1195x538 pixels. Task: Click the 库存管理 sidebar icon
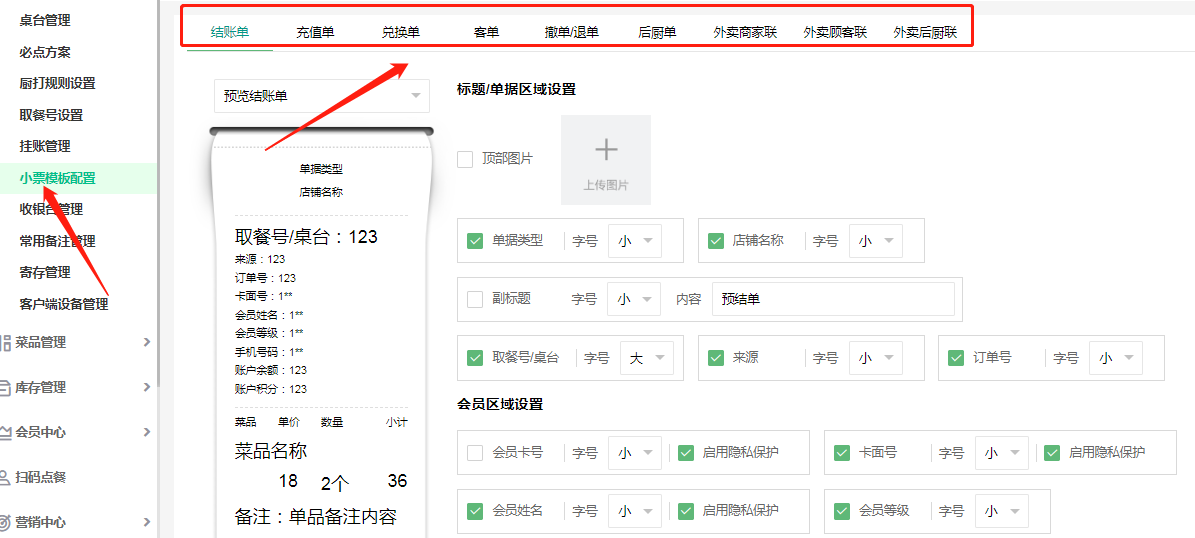click(x=6, y=387)
